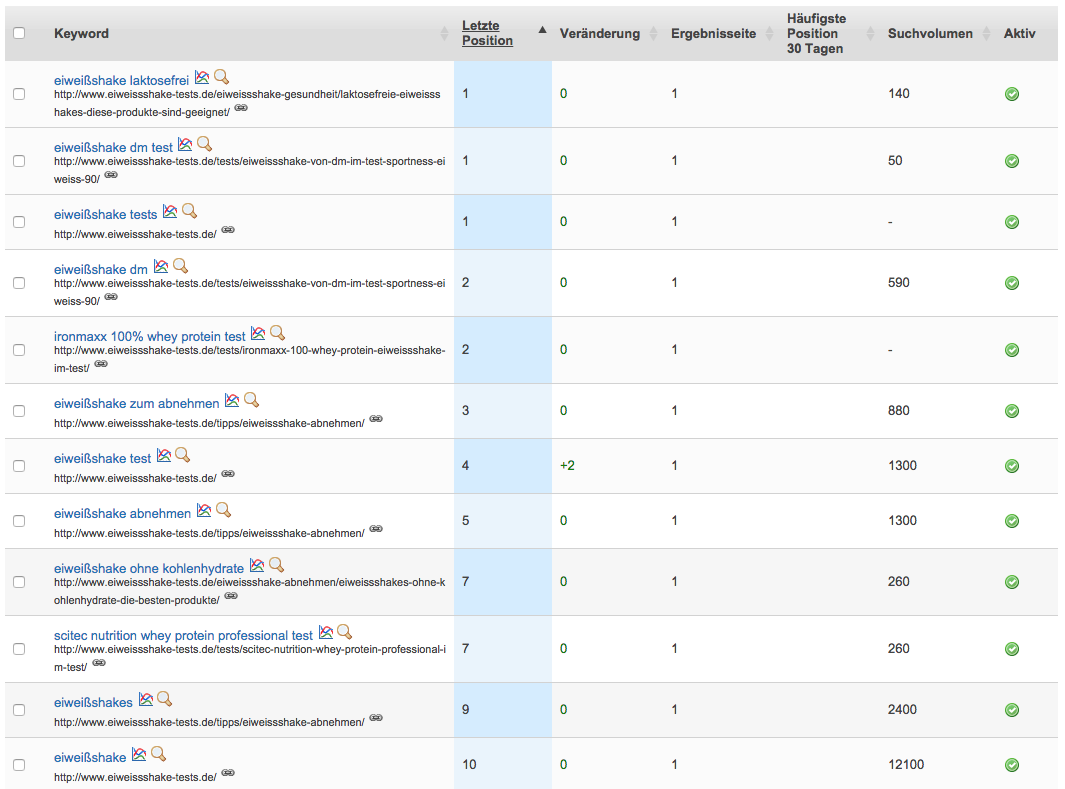The image size is (1065, 789).
Task: Select checkbox for eiweißshake abnehmen row
Action: click(19, 521)
